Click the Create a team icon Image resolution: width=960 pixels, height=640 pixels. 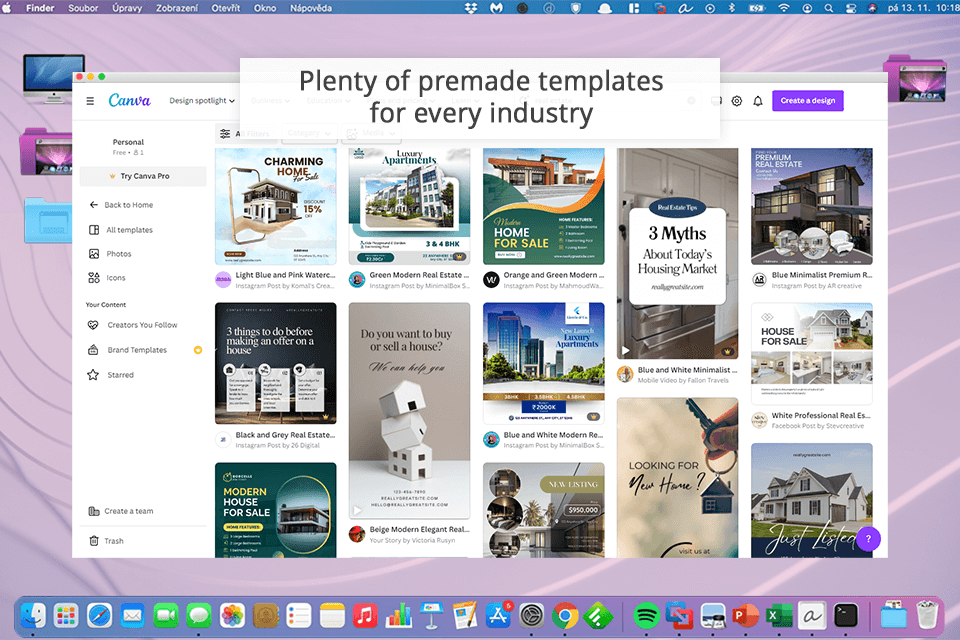[x=94, y=511]
